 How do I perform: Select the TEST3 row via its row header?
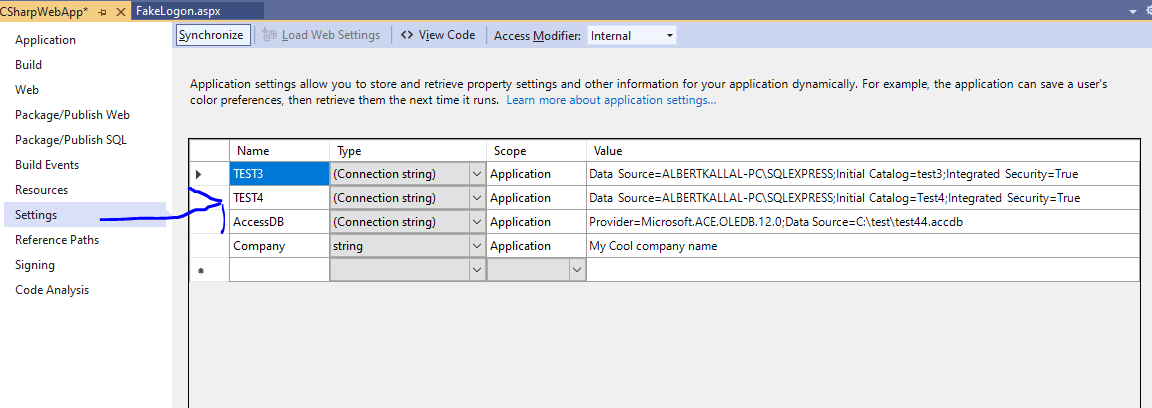pos(209,174)
